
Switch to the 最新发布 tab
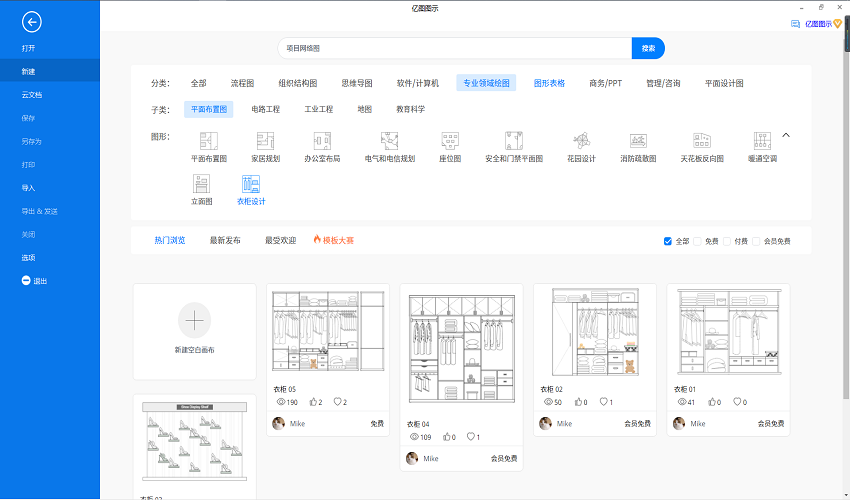pyautogui.click(x=225, y=240)
